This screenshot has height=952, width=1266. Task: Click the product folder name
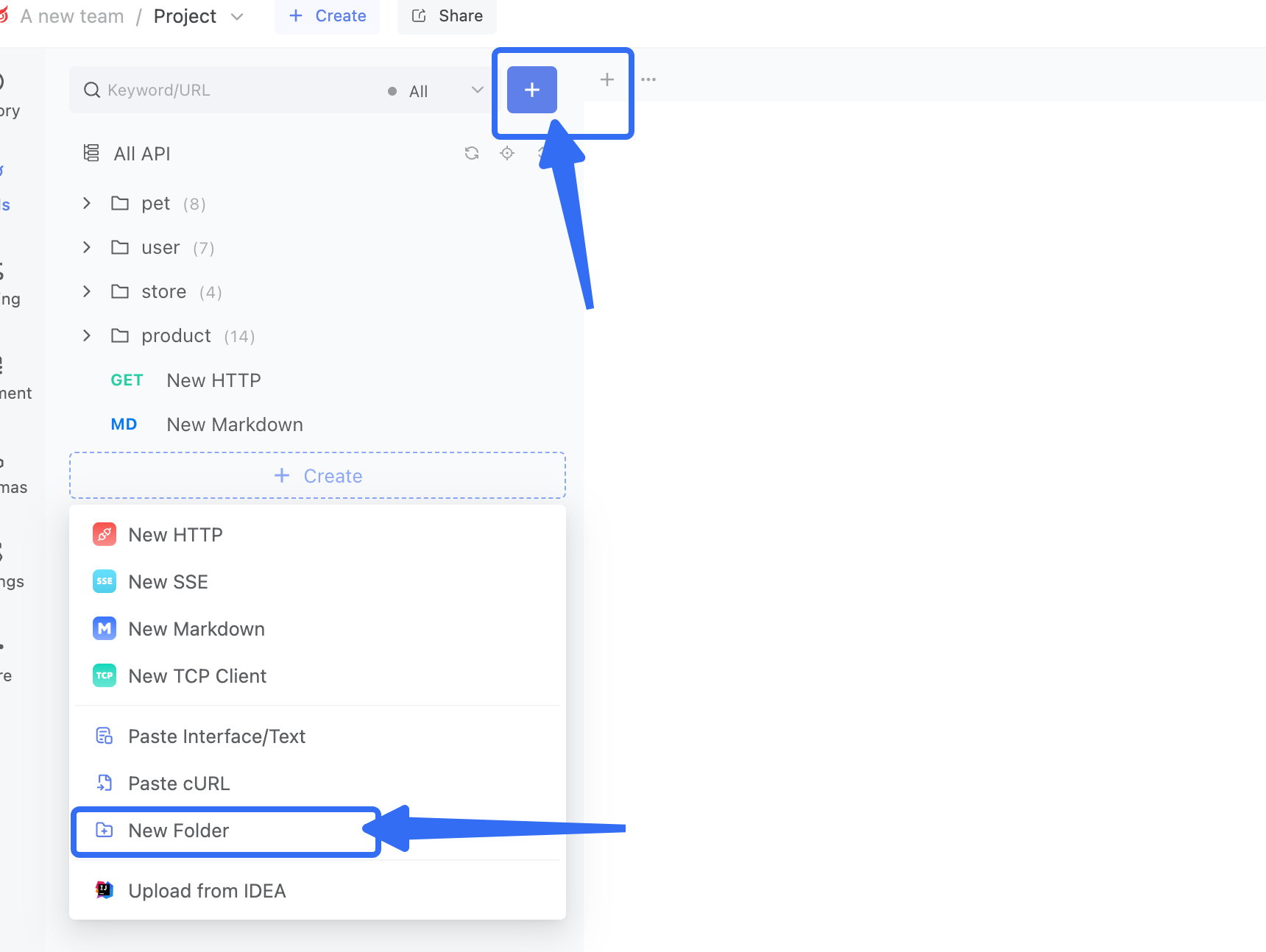(x=177, y=335)
